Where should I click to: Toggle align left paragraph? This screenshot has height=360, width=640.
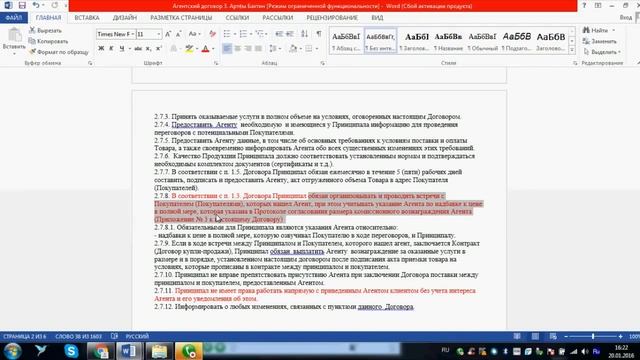point(227,49)
